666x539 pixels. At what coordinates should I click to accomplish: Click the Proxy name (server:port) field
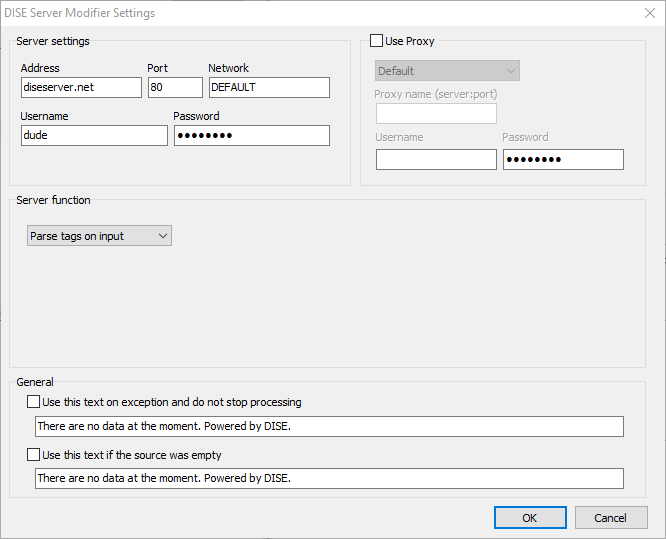point(436,114)
